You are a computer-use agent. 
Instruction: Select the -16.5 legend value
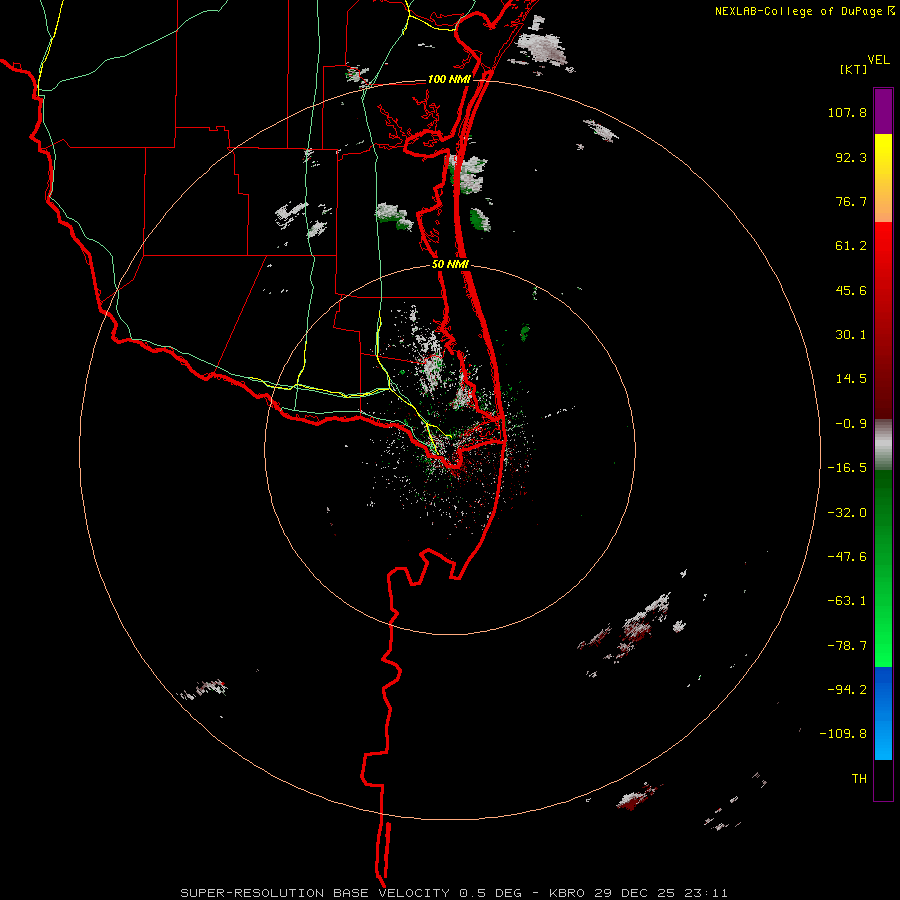coord(847,468)
